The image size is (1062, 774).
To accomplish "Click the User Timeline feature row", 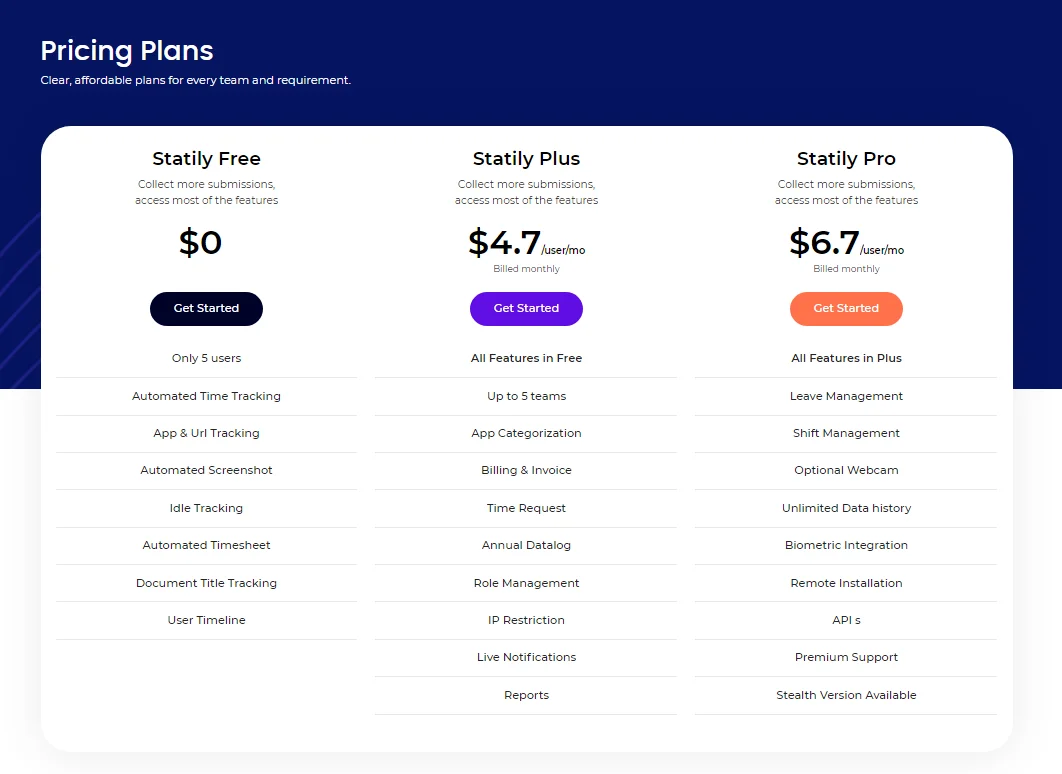I will click(207, 620).
